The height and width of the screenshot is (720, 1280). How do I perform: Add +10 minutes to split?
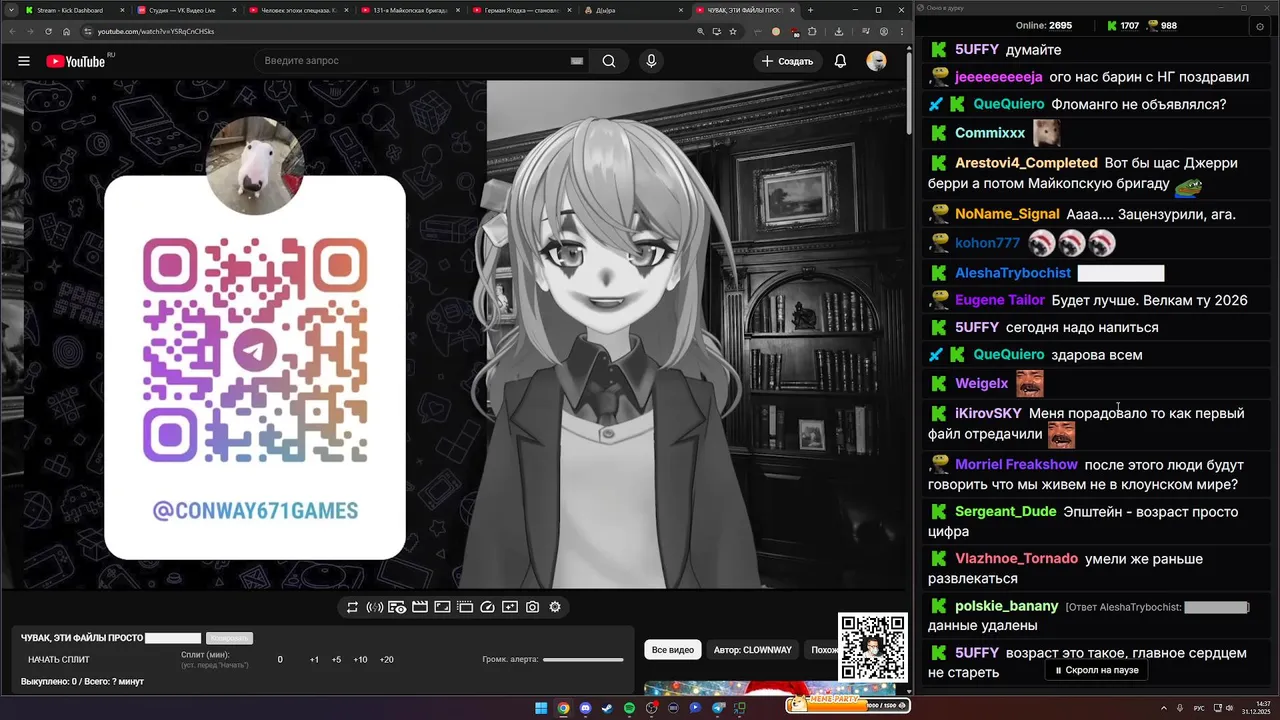360,659
